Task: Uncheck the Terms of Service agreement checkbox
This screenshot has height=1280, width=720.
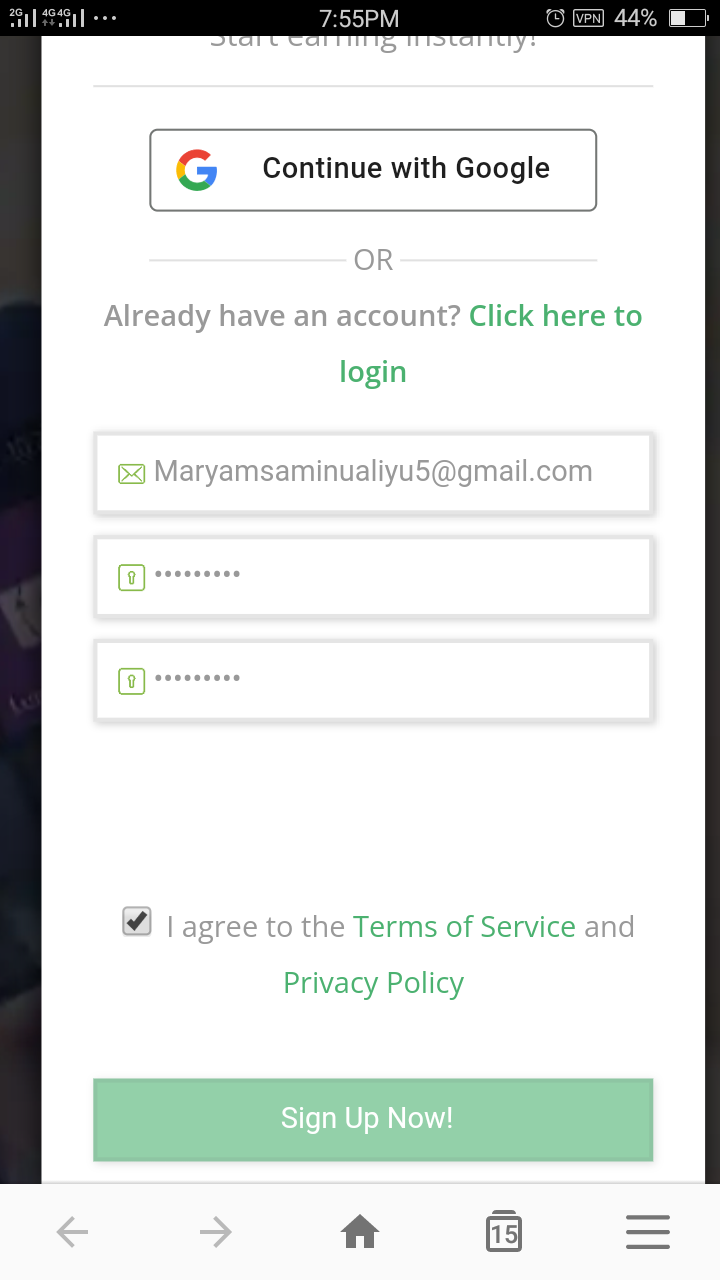Action: coord(137,921)
